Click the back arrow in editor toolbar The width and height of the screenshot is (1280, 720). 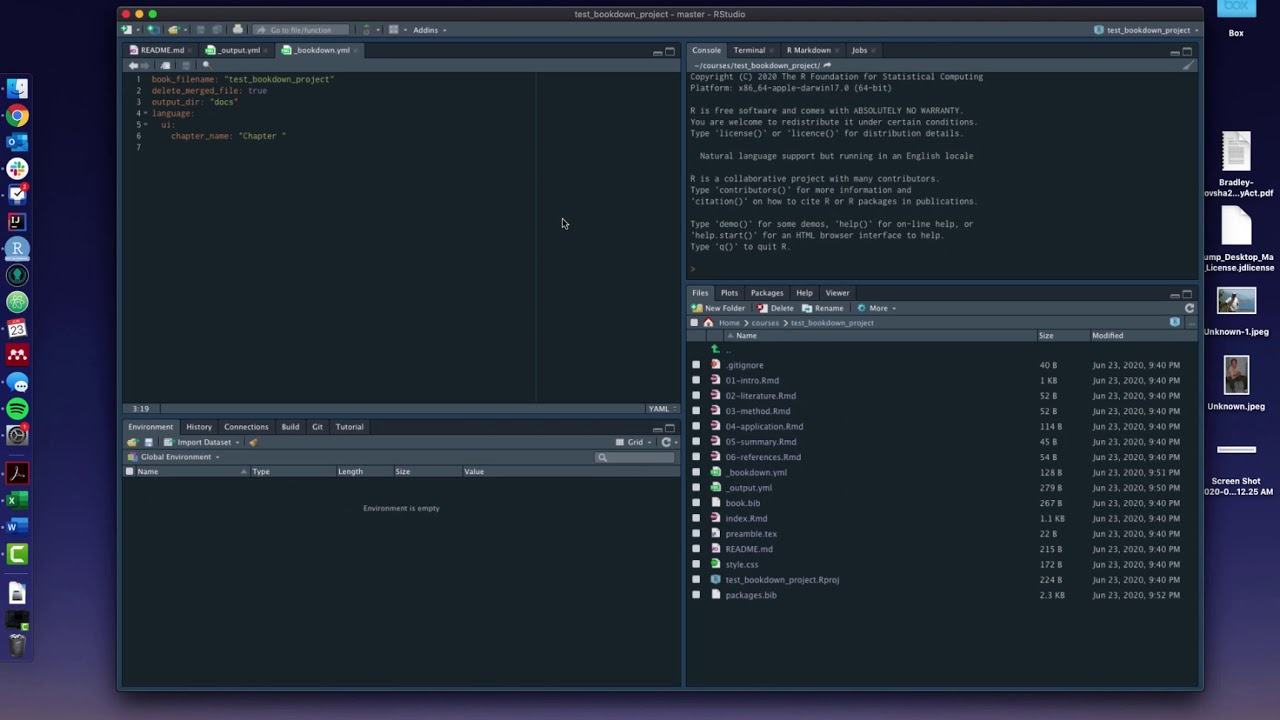tap(133, 66)
